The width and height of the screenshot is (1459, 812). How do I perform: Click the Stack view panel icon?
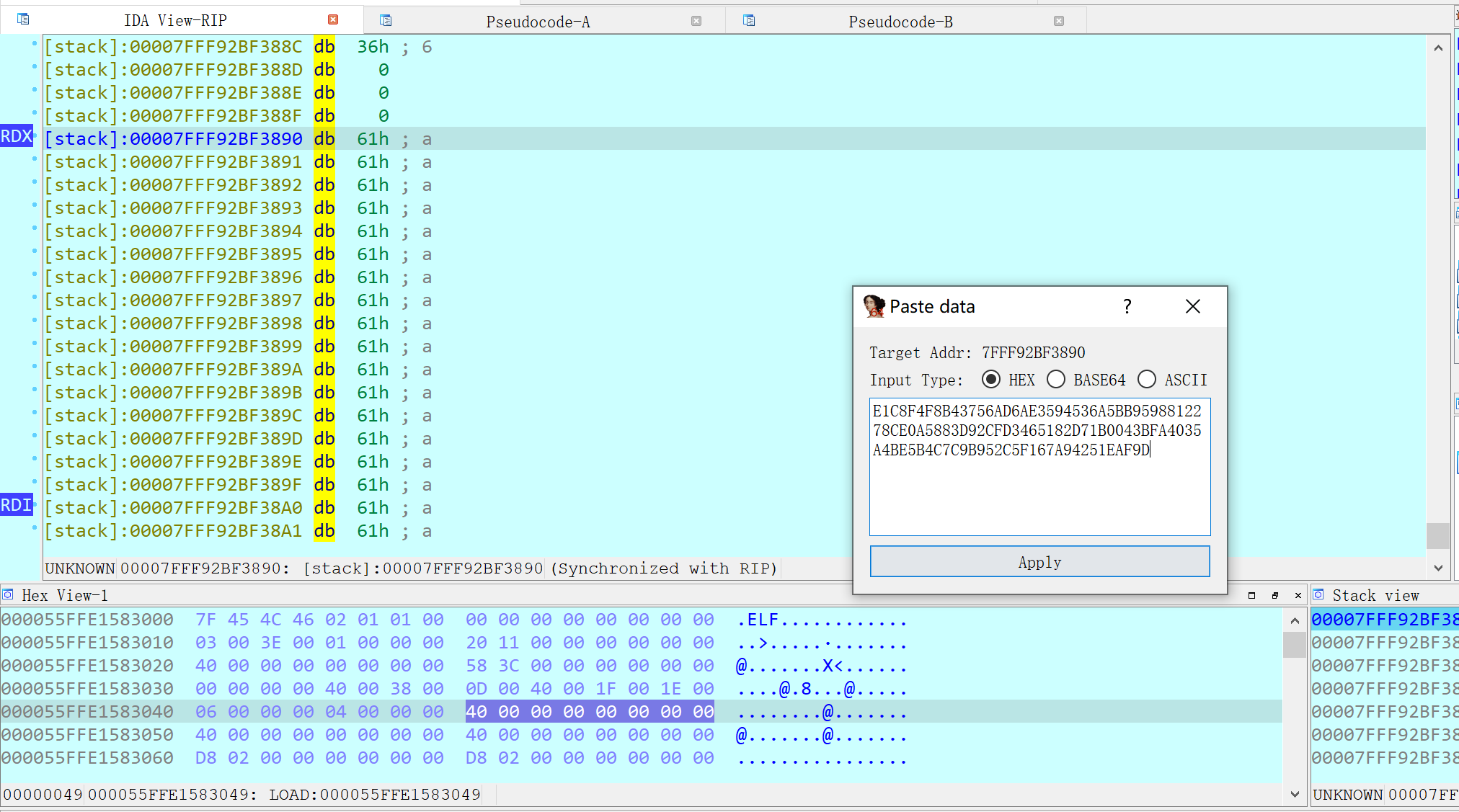point(1318,594)
